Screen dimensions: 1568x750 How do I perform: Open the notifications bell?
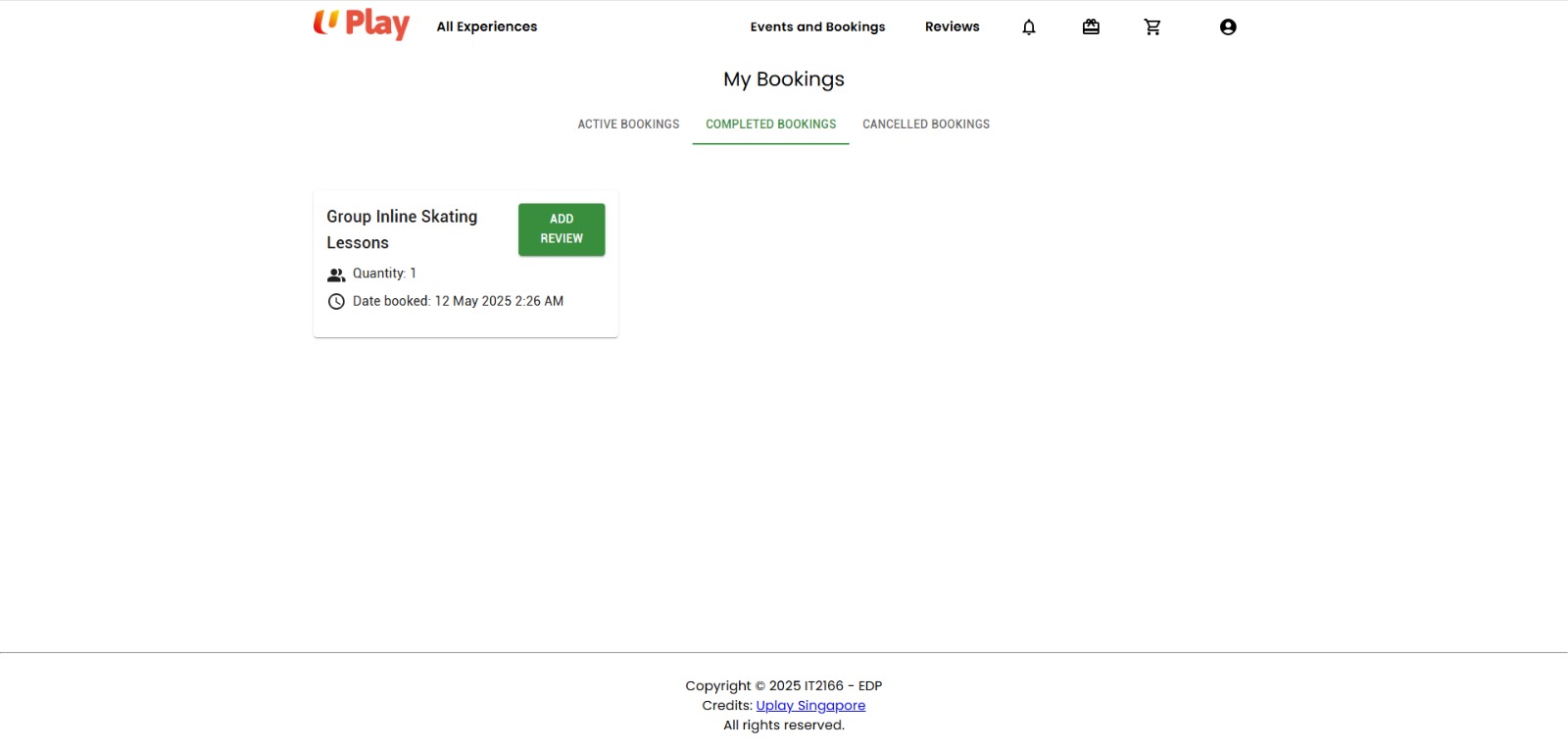click(1028, 27)
